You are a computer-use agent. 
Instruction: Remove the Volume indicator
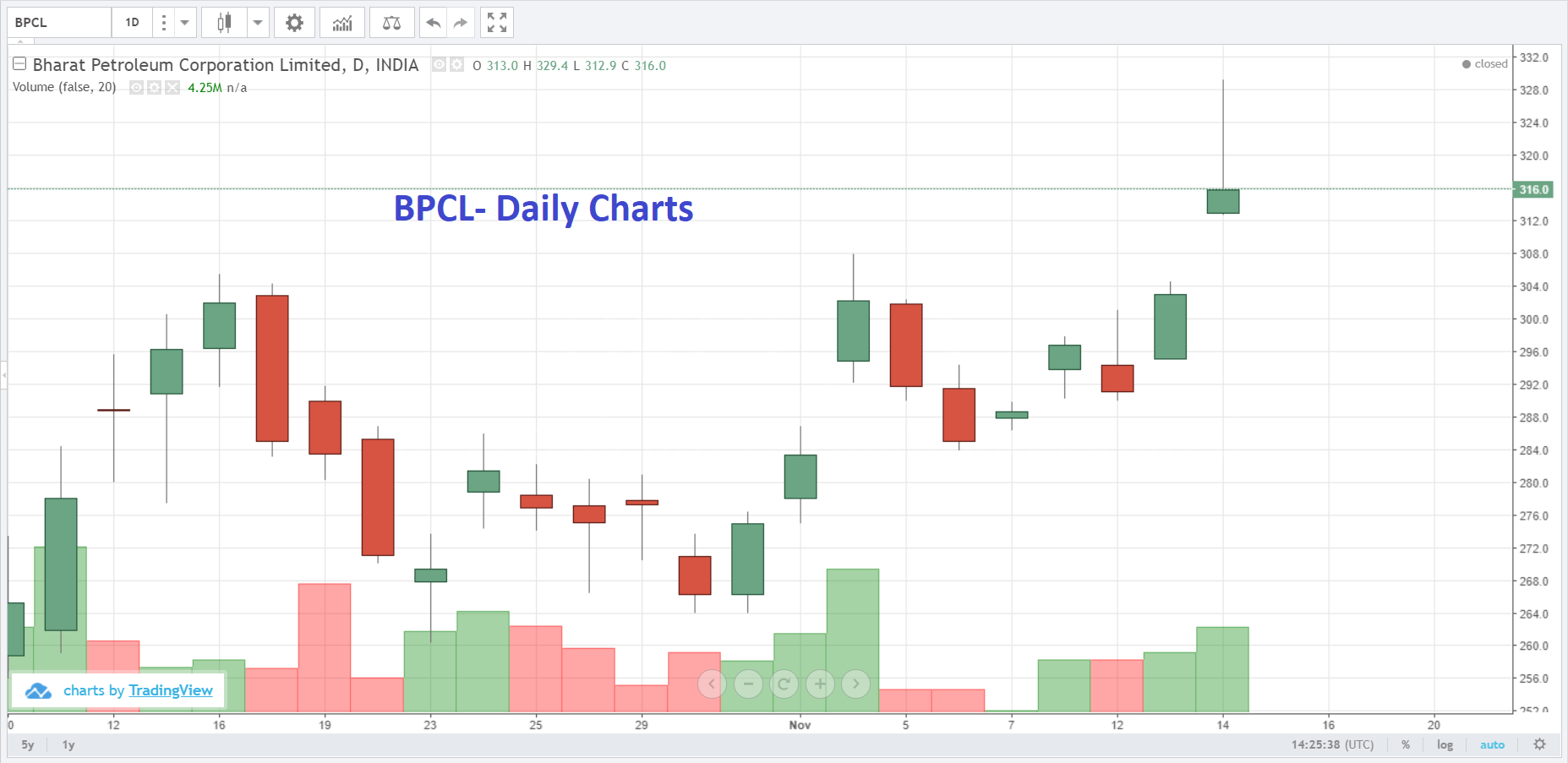pos(172,87)
